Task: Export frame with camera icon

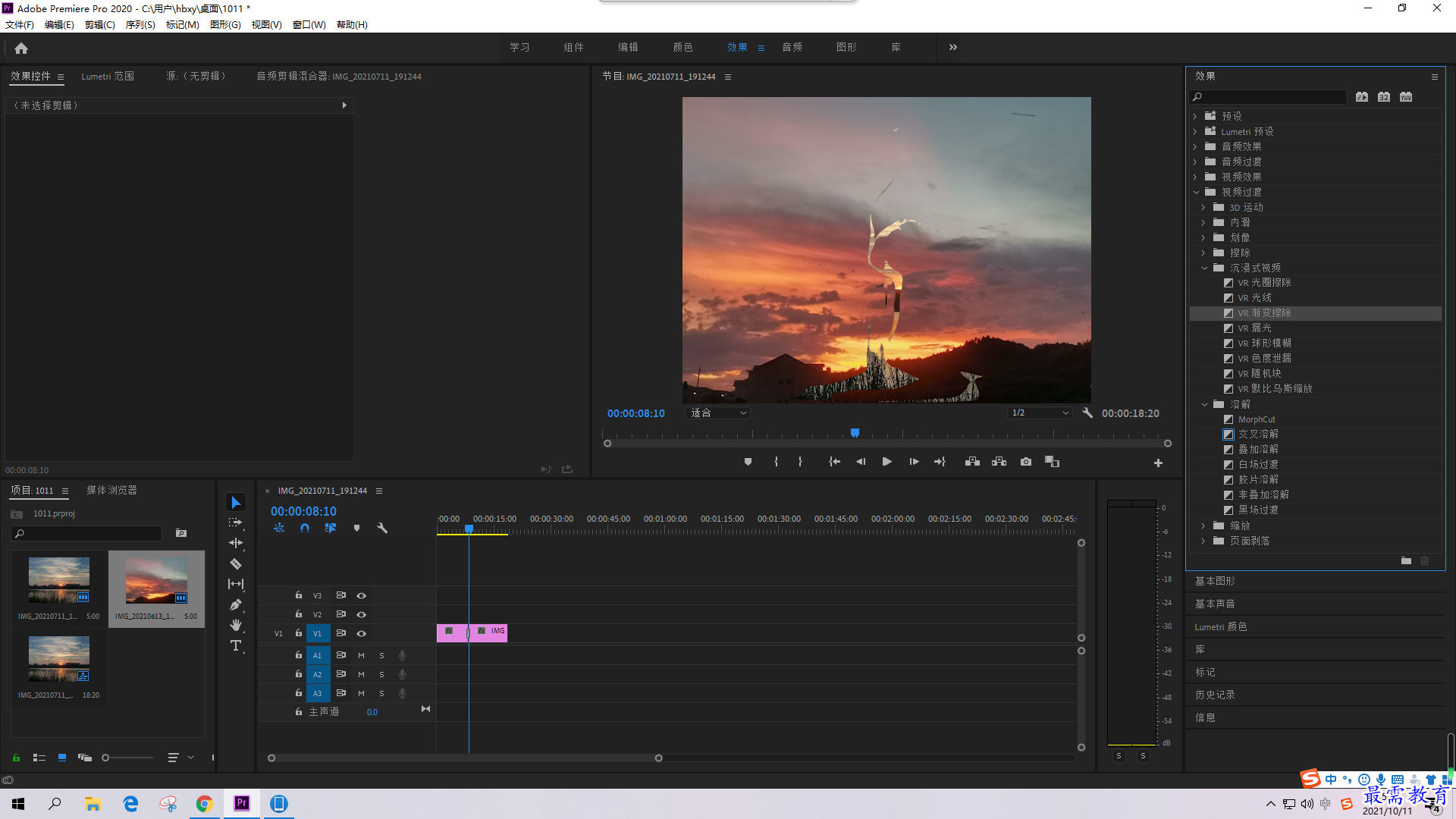Action: (1026, 462)
